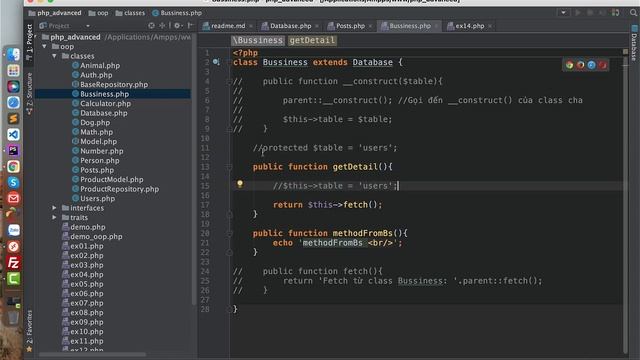Fold the methodFromBs function at line 20
The image size is (640, 360).
(x=229, y=233)
